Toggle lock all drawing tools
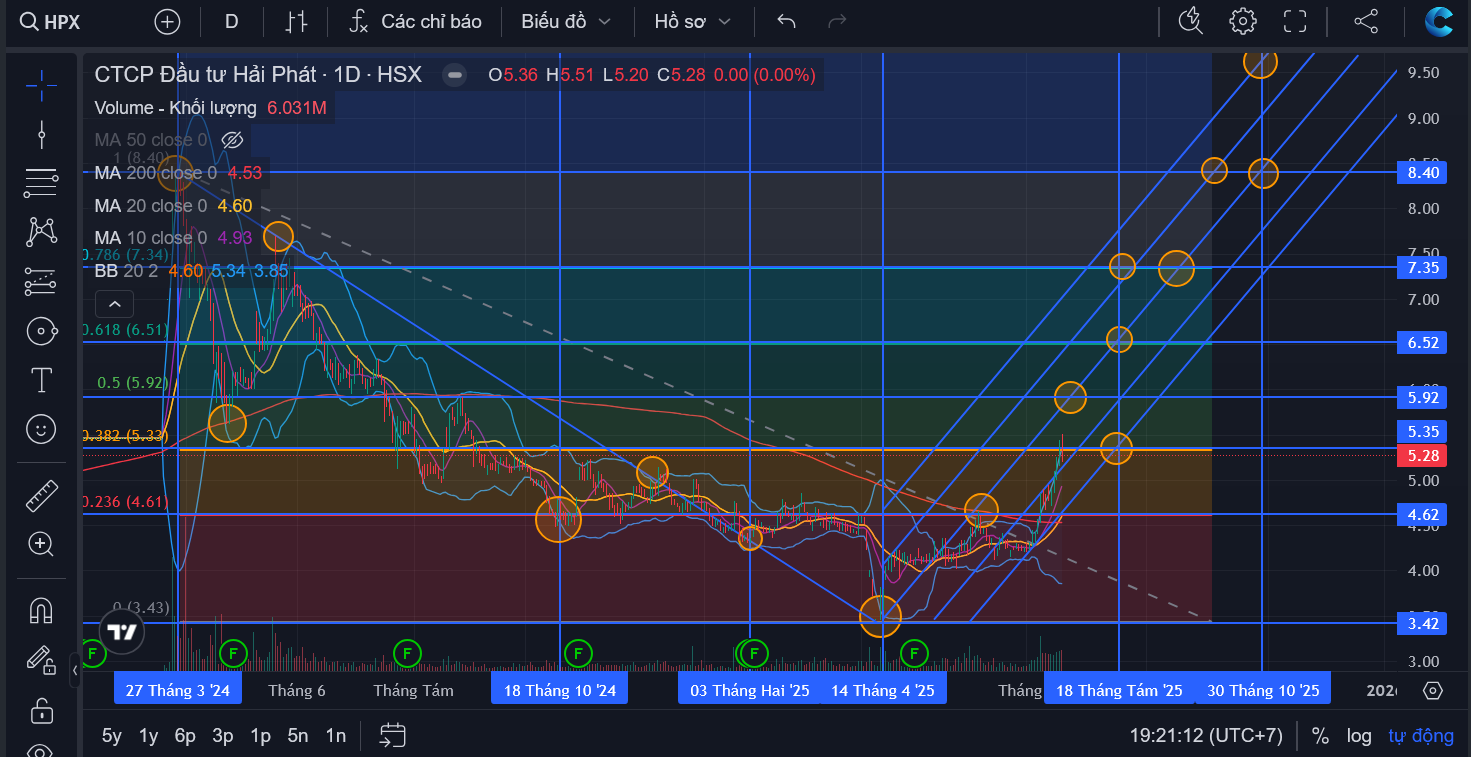The height and width of the screenshot is (757, 1471). (41, 711)
